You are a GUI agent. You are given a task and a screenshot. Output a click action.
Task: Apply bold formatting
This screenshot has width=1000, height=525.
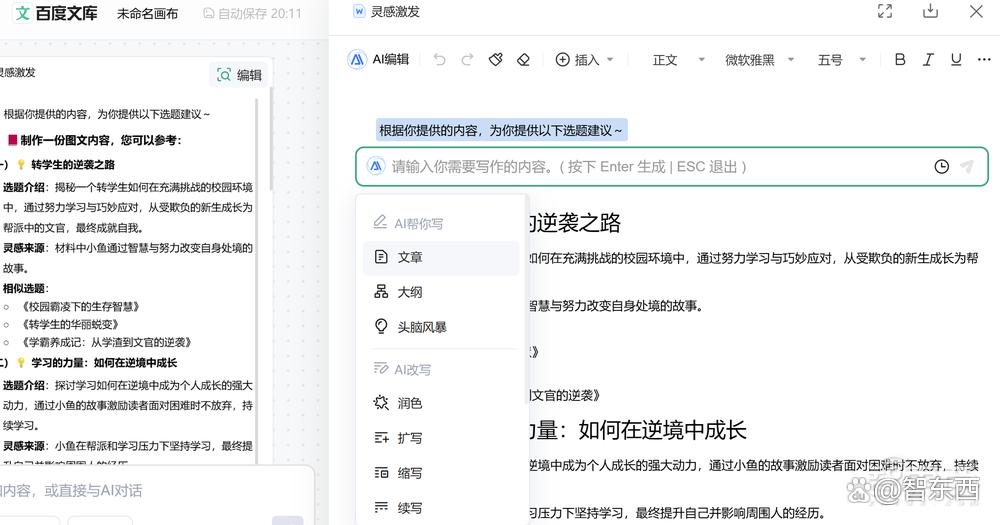900,59
